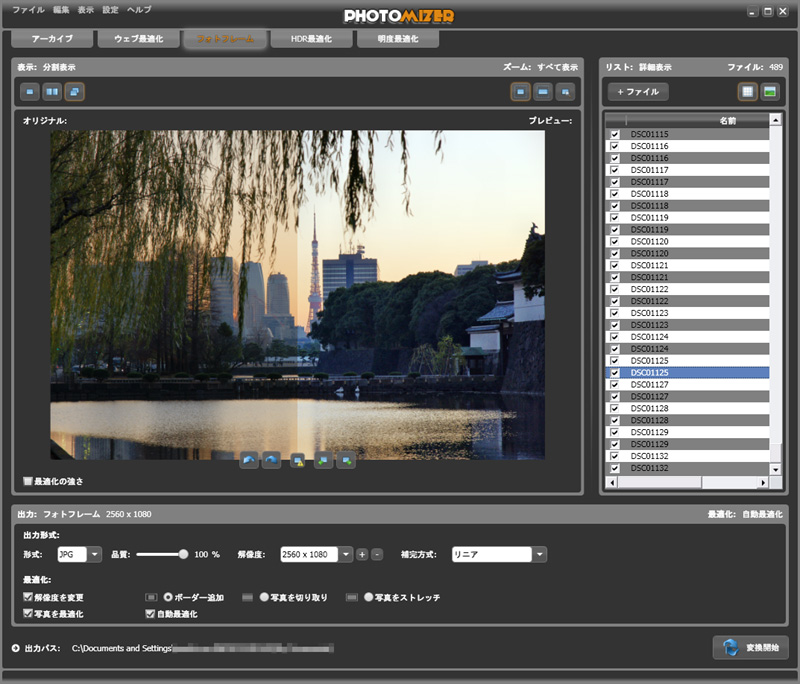Go to next image with green-arrow icon
Image resolution: width=800 pixels, height=684 pixels.
pyautogui.click(x=346, y=461)
